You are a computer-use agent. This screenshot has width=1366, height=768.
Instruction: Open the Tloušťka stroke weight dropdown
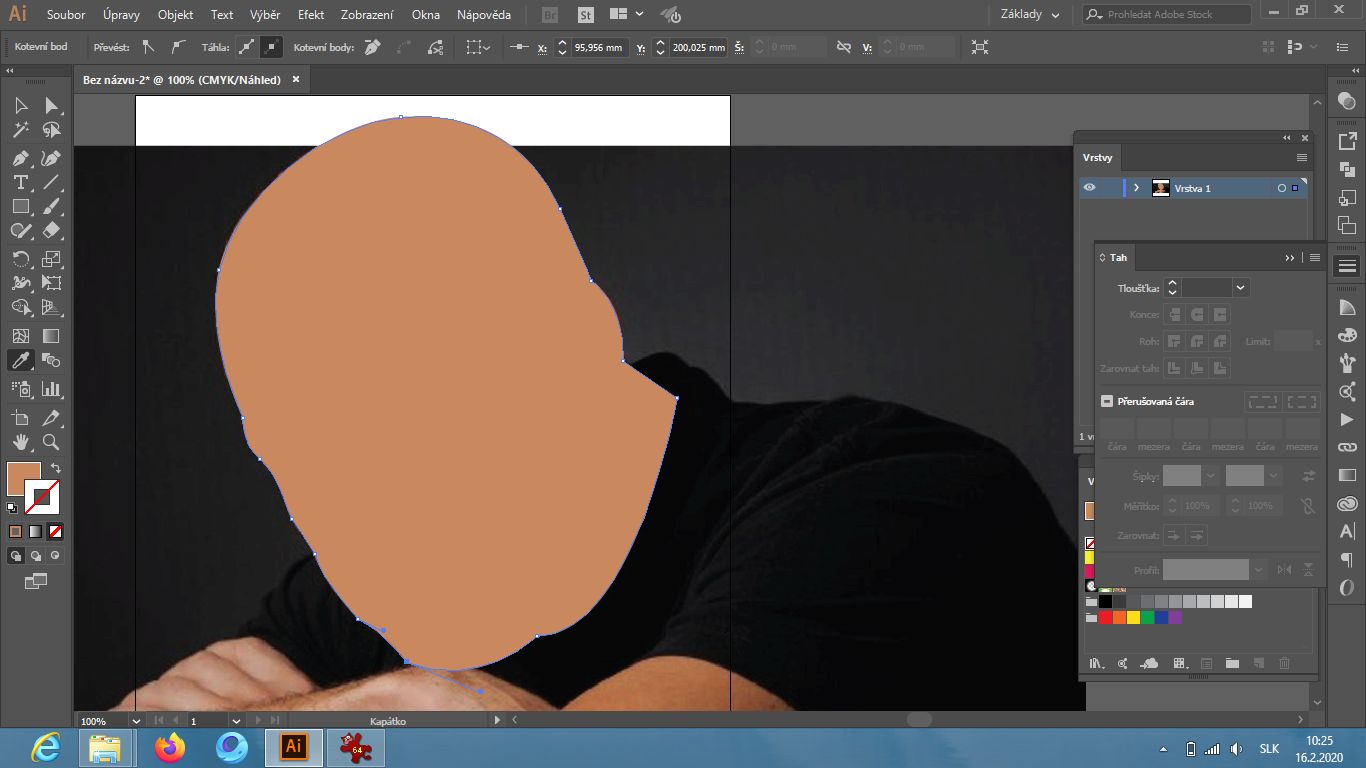point(1241,288)
